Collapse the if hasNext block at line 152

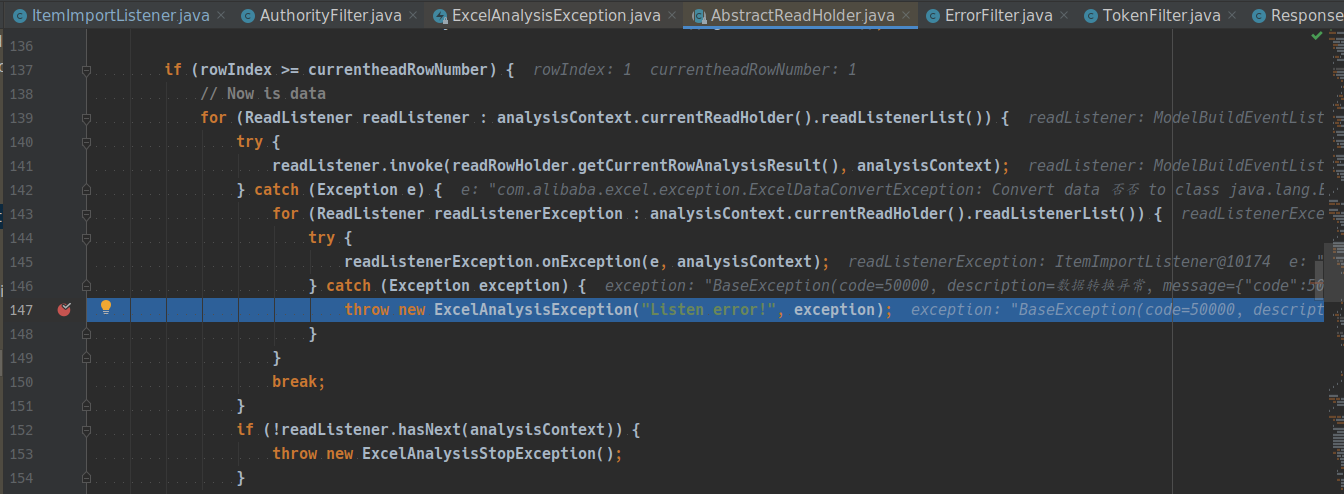pos(87,430)
